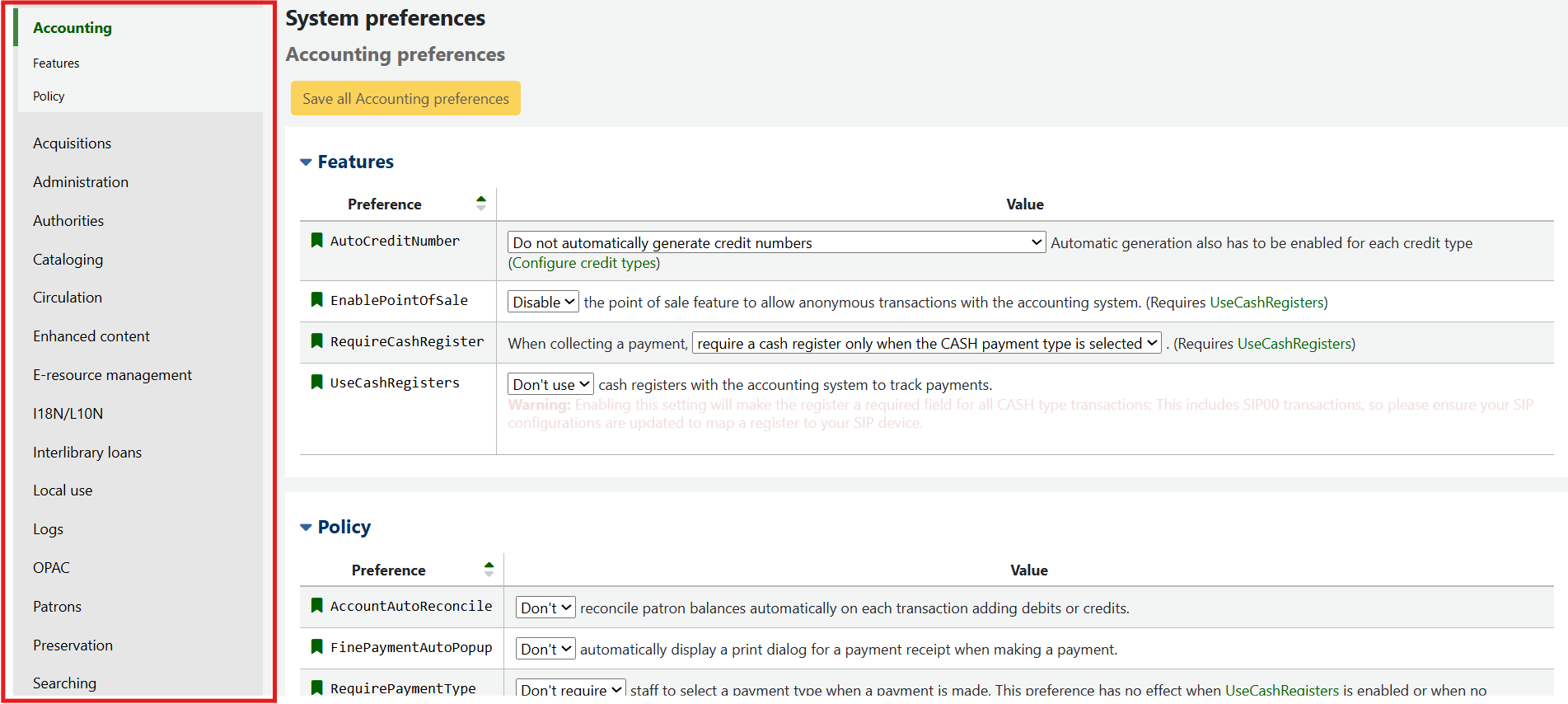This screenshot has height=704, width=1568.
Task: Click the bookmark icon beside UseCashRegisters
Action: (316, 383)
